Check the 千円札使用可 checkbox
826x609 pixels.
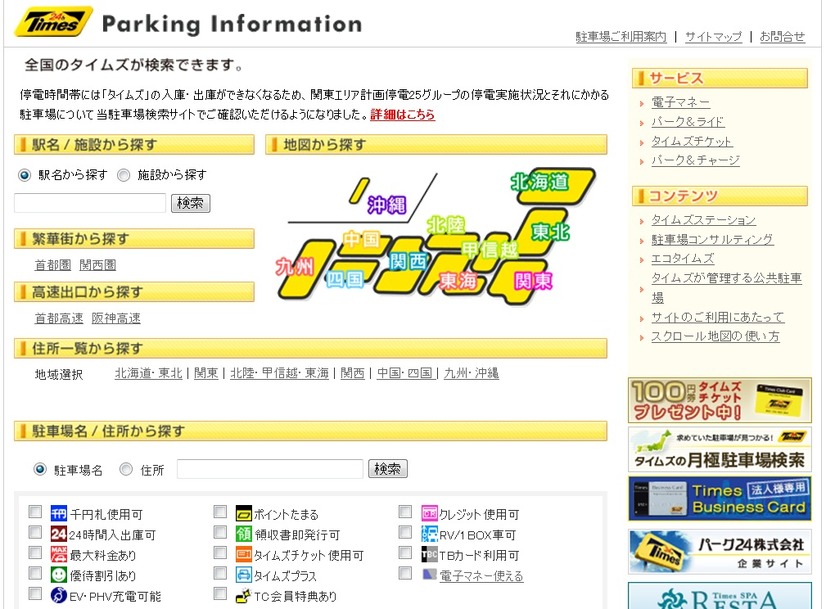[x=35, y=512]
